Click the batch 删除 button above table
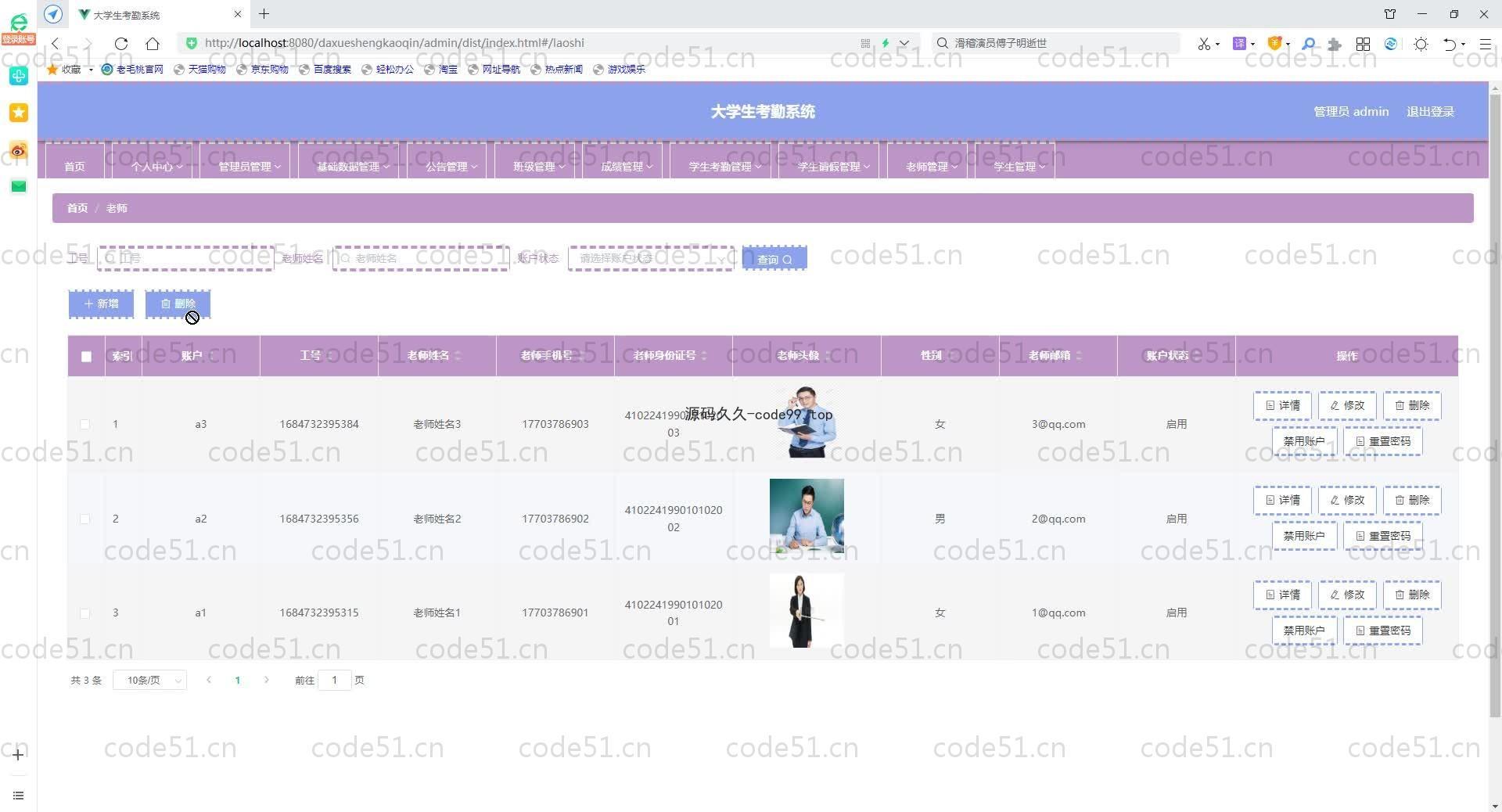1502x812 pixels. pyautogui.click(x=178, y=304)
